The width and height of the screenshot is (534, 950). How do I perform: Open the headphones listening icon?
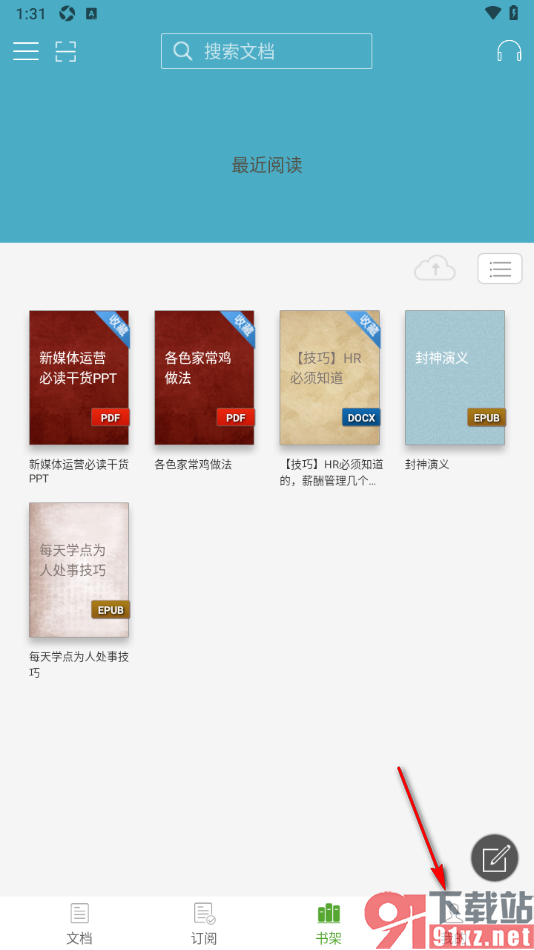[x=509, y=51]
